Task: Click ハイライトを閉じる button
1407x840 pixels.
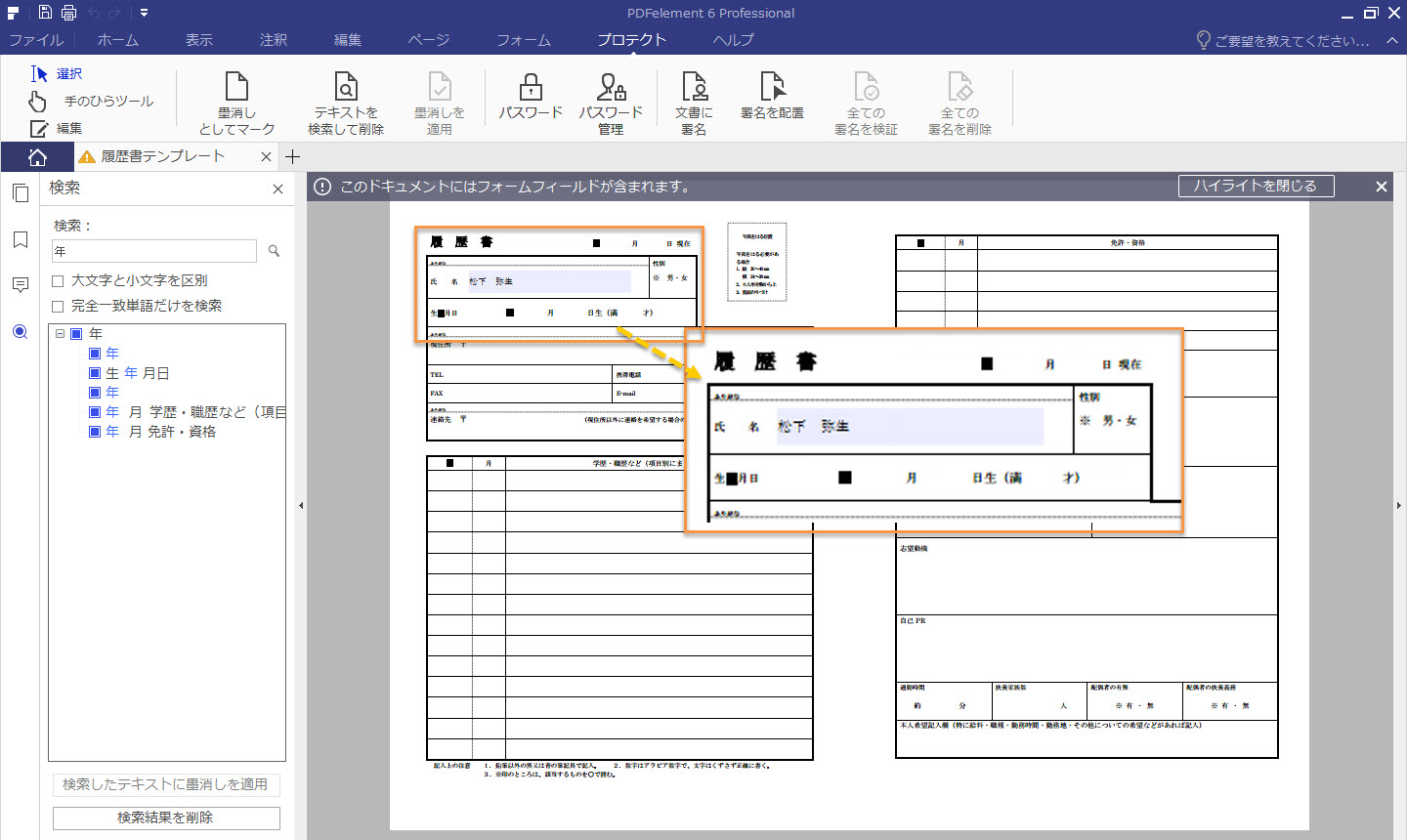Action: (1256, 186)
